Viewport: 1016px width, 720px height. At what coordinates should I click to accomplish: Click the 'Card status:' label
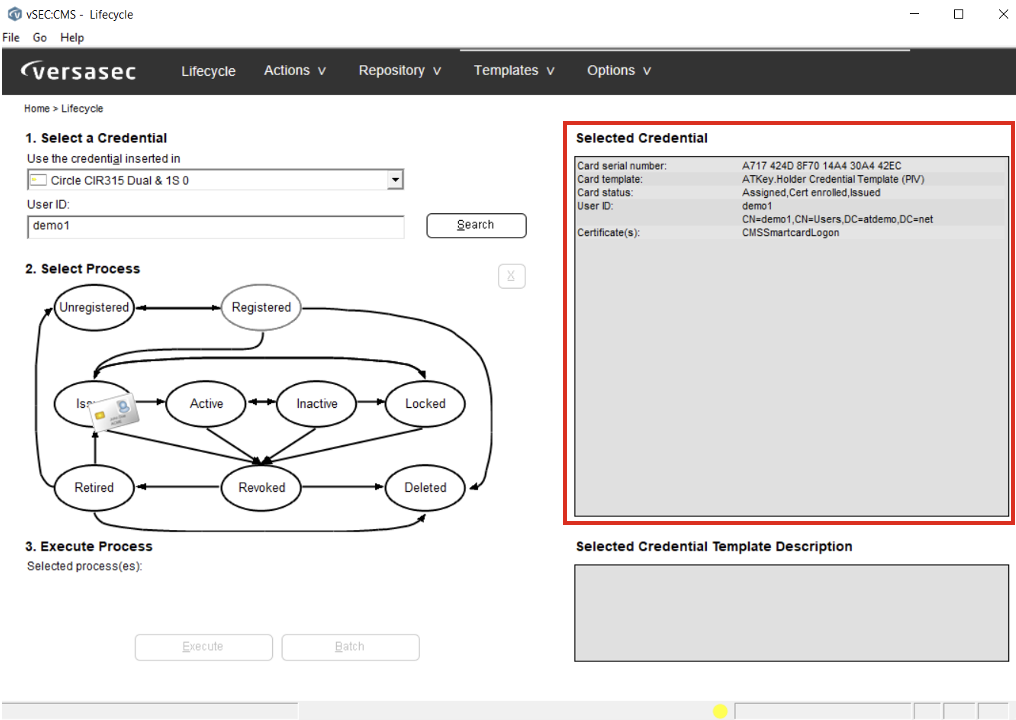[605, 192]
